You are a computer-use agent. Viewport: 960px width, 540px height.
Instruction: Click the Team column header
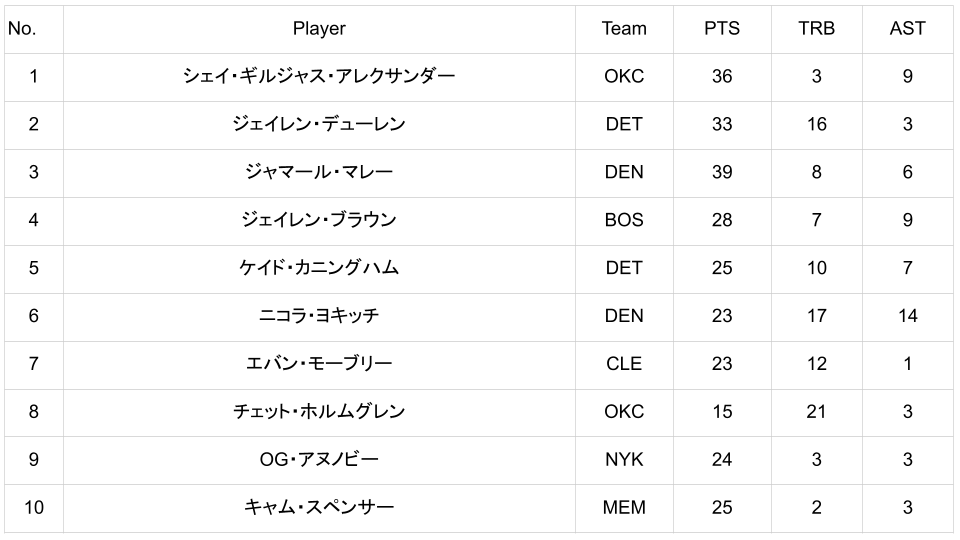coord(624,29)
